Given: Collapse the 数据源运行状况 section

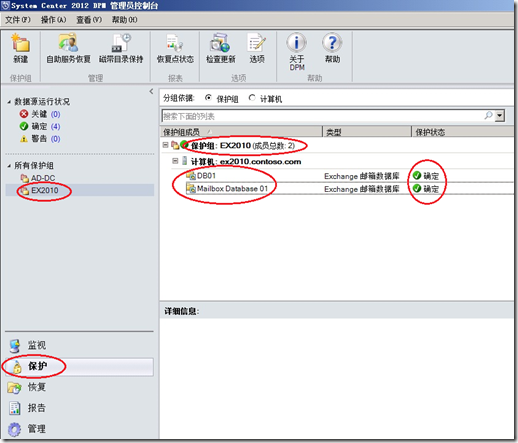Looking at the screenshot, I should tap(9, 102).
